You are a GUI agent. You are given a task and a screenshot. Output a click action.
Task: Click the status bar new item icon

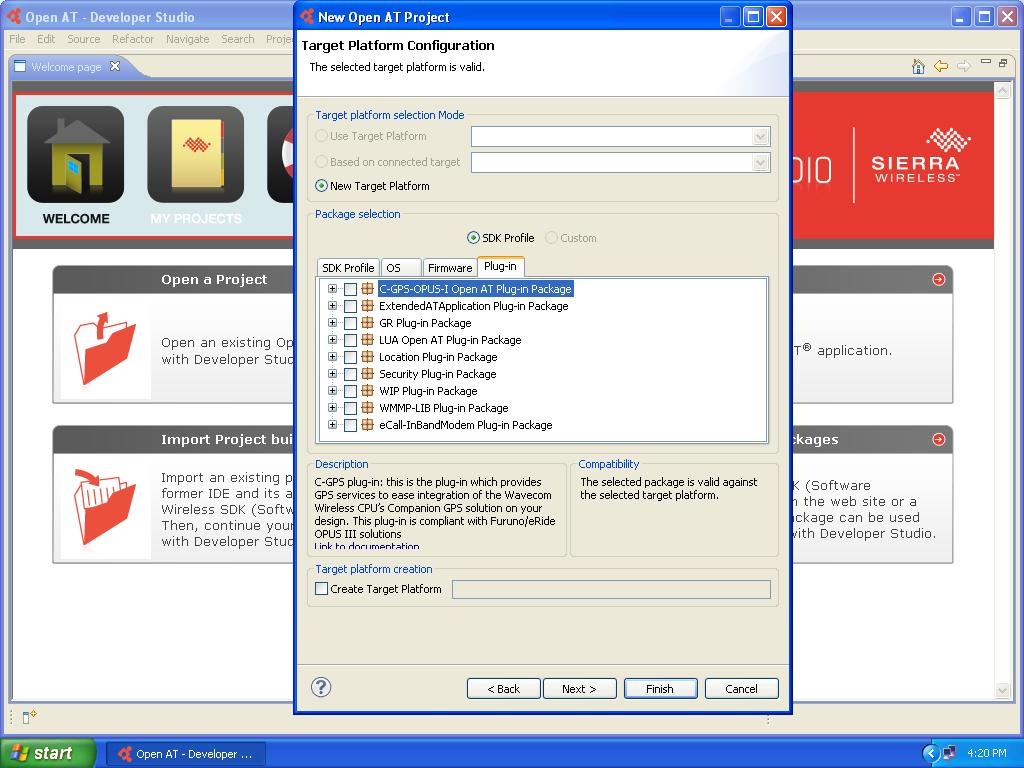coord(29,717)
